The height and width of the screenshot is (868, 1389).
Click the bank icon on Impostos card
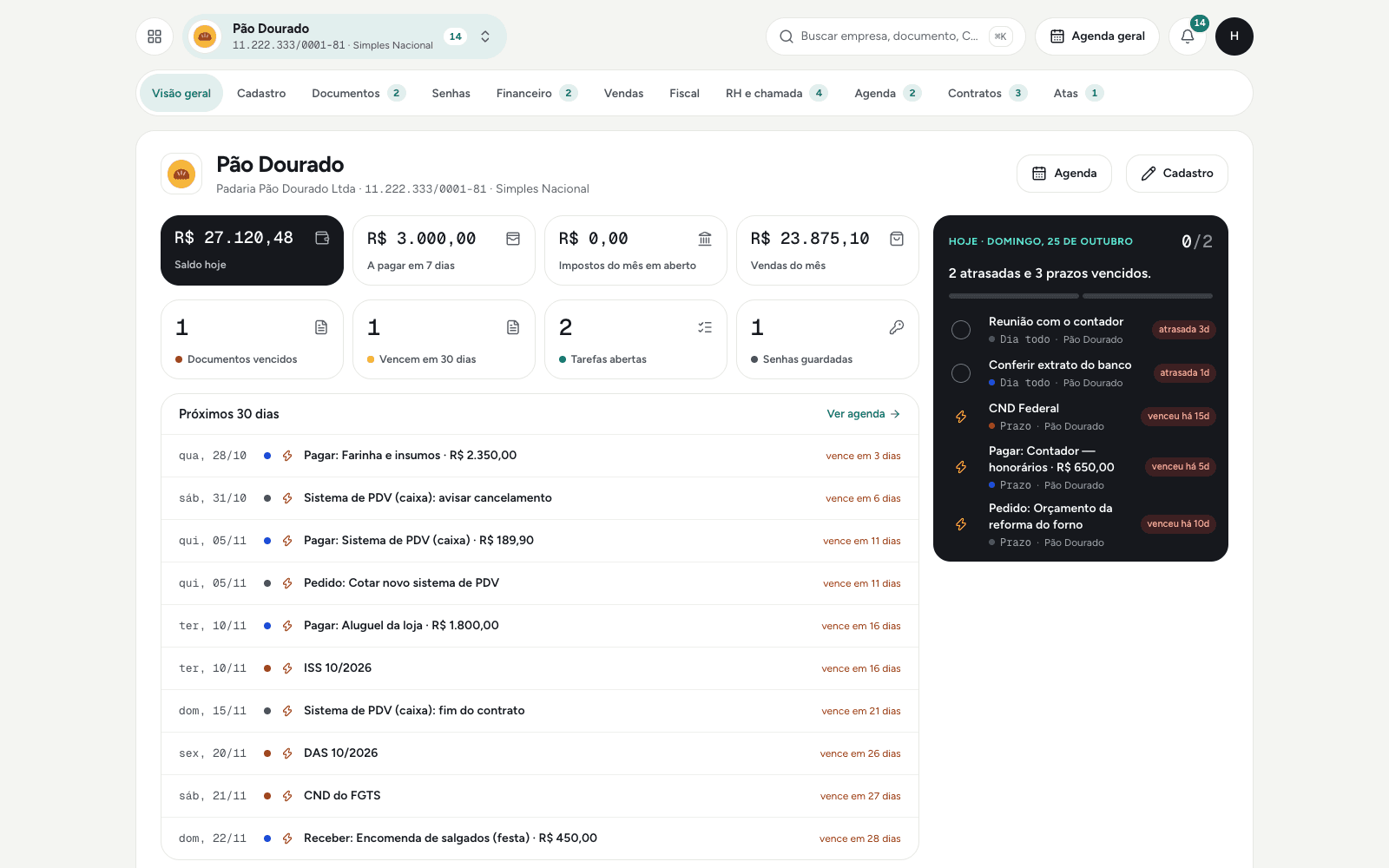coord(705,239)
